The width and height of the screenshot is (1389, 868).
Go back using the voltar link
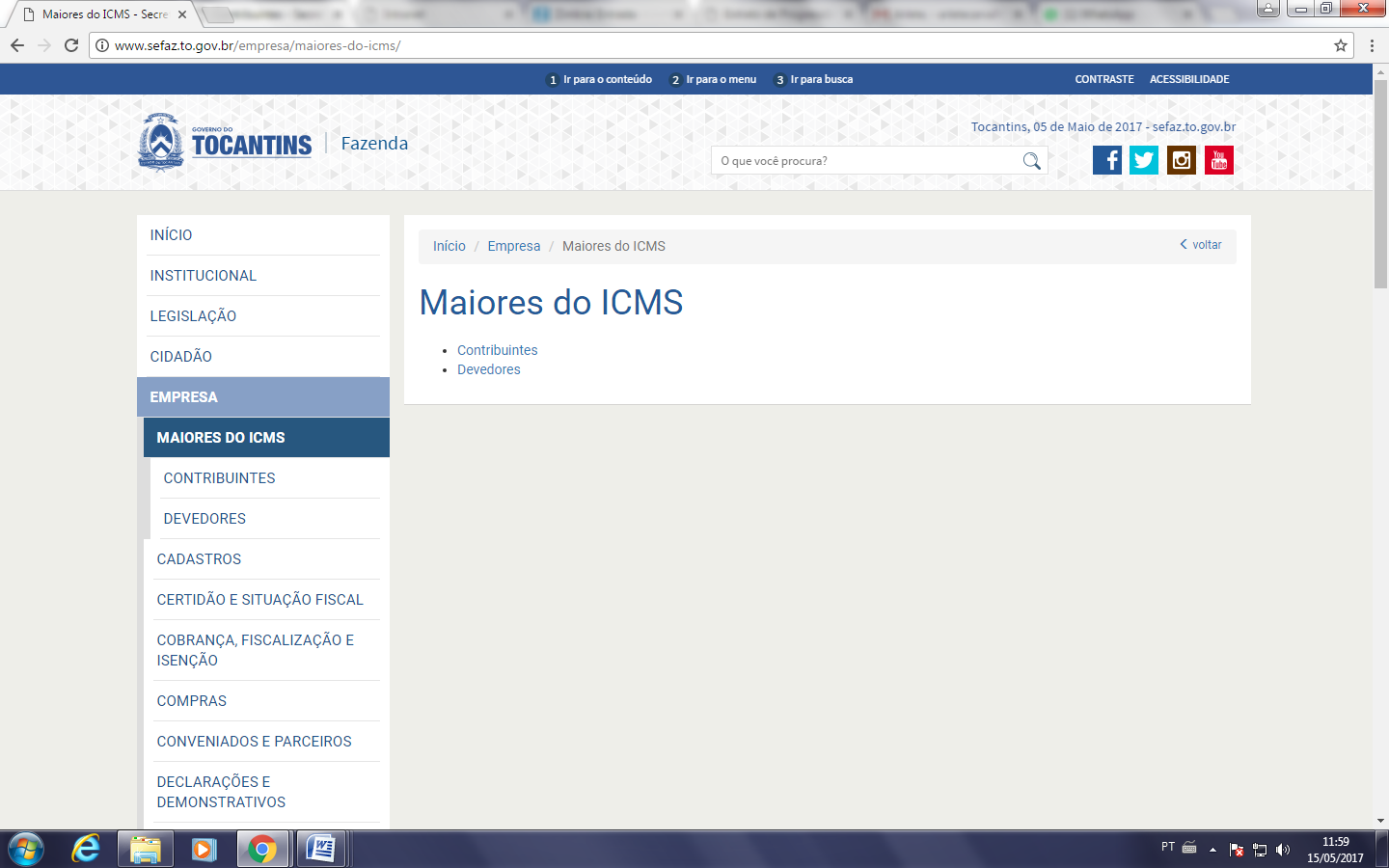[1201, 245]
